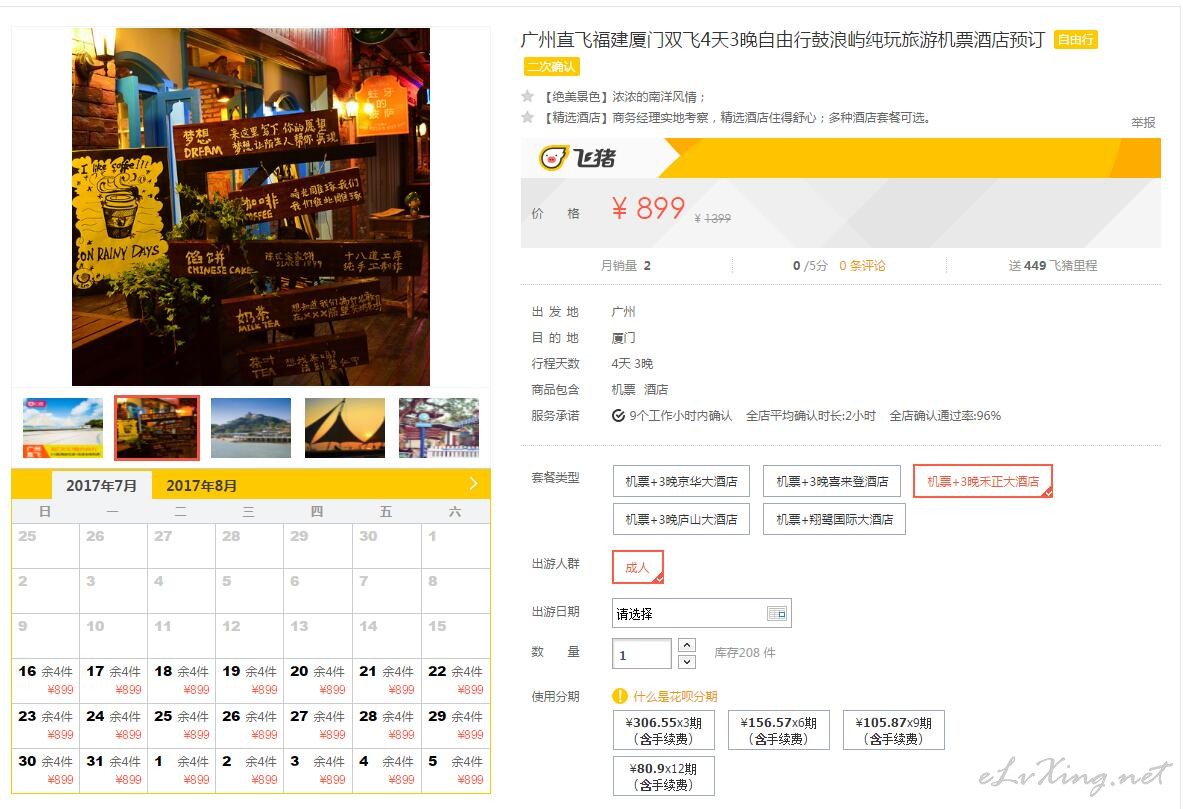Image resolution: width=1183 pixels, height=809 pixels.
Task: Click the ¥ 899 price text
Action: [x=648, y=208]
